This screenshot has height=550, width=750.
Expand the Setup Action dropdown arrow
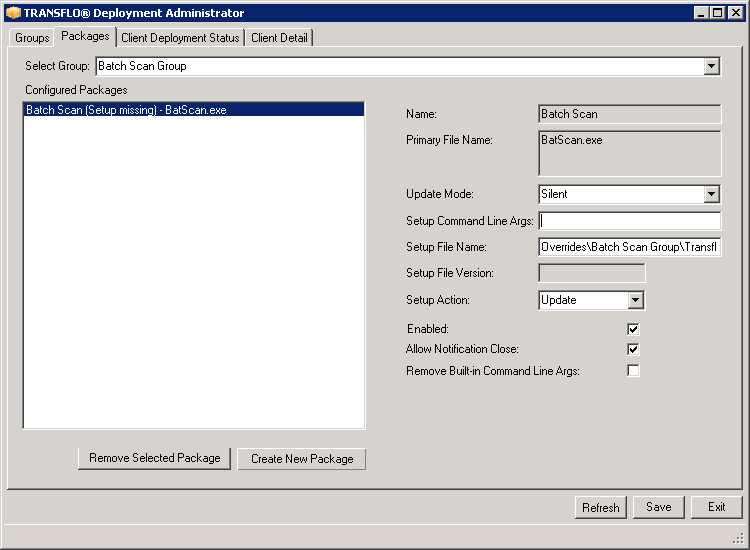point(635,300)
